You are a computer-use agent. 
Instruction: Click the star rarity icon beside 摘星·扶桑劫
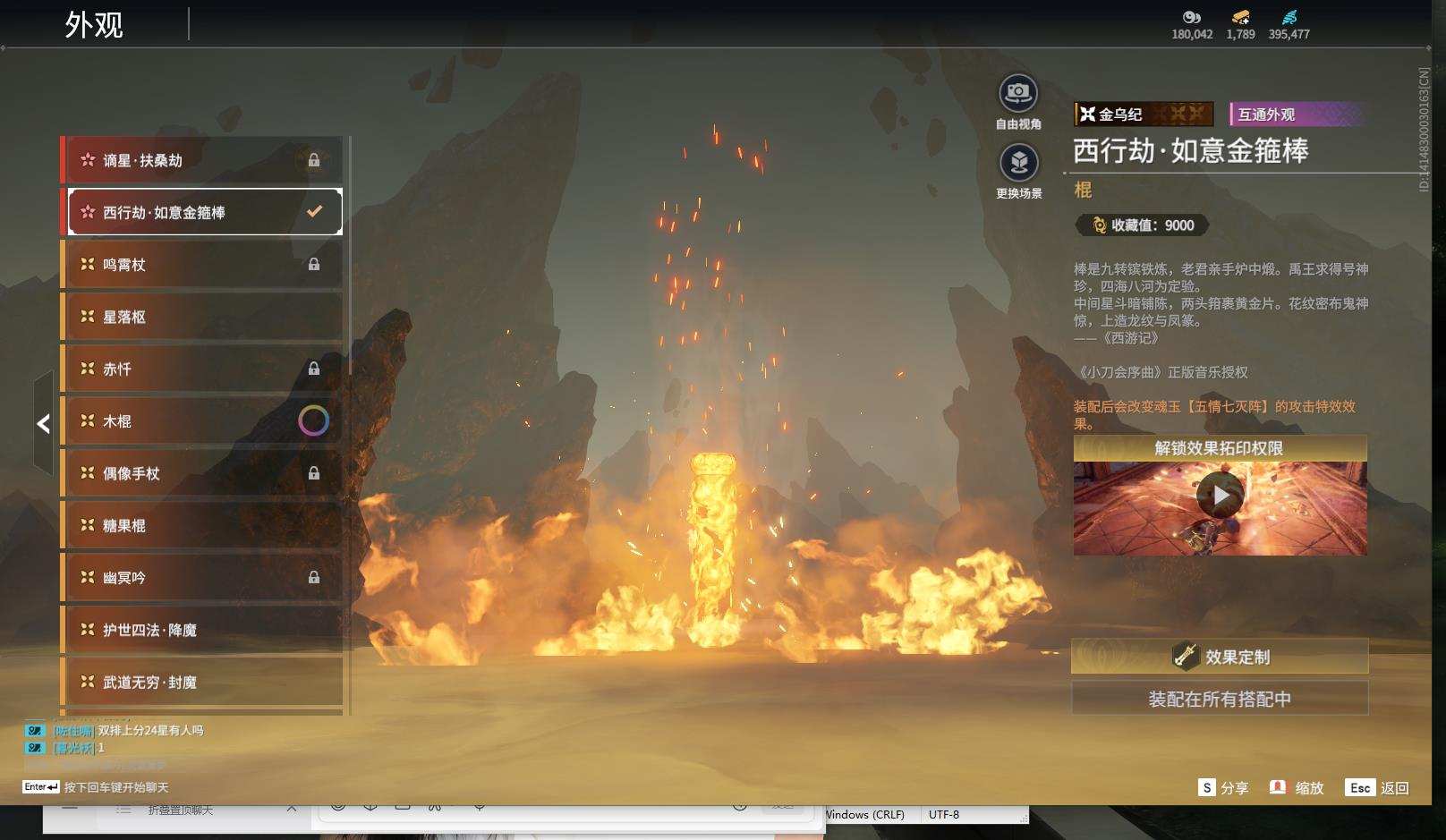(x=88, y=160)
